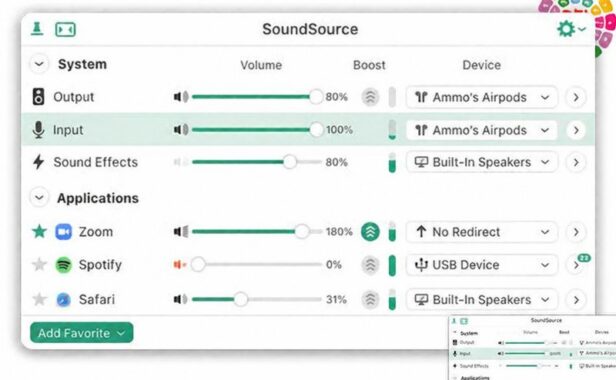Click the Safari volume slider

[x=257, y=299]
